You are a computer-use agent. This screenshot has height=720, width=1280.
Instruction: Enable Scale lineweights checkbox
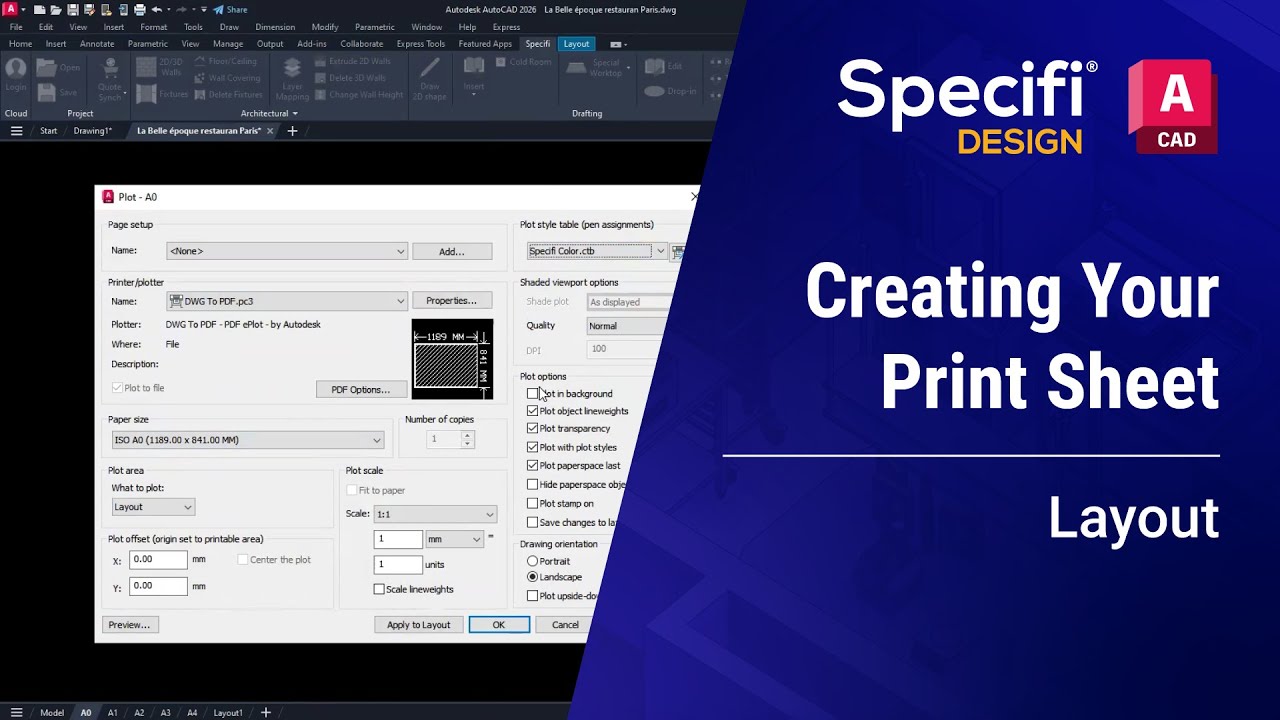(x=379, y=589)
